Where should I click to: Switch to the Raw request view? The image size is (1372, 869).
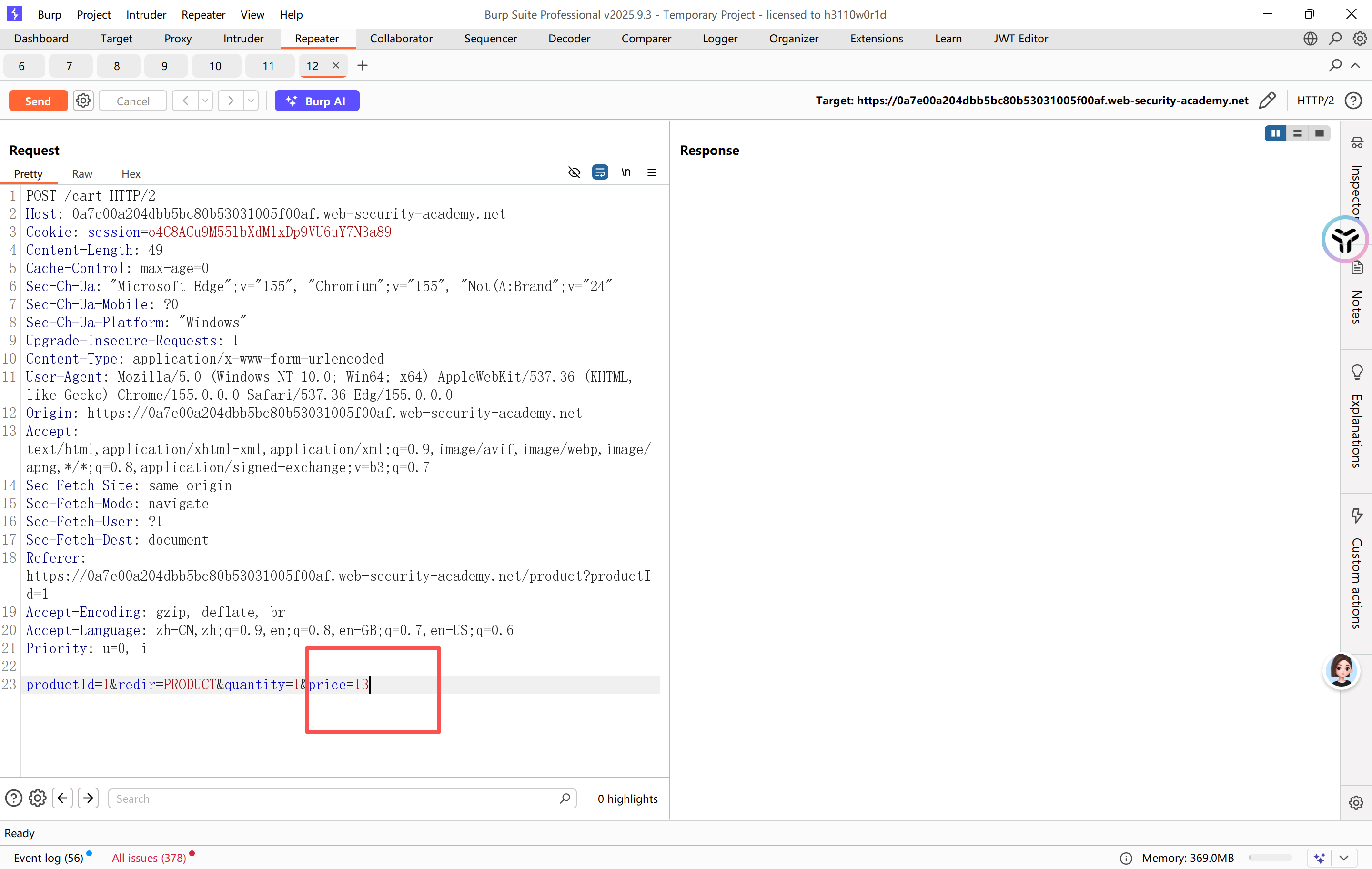pyautogui.click(x=82, y=174)
